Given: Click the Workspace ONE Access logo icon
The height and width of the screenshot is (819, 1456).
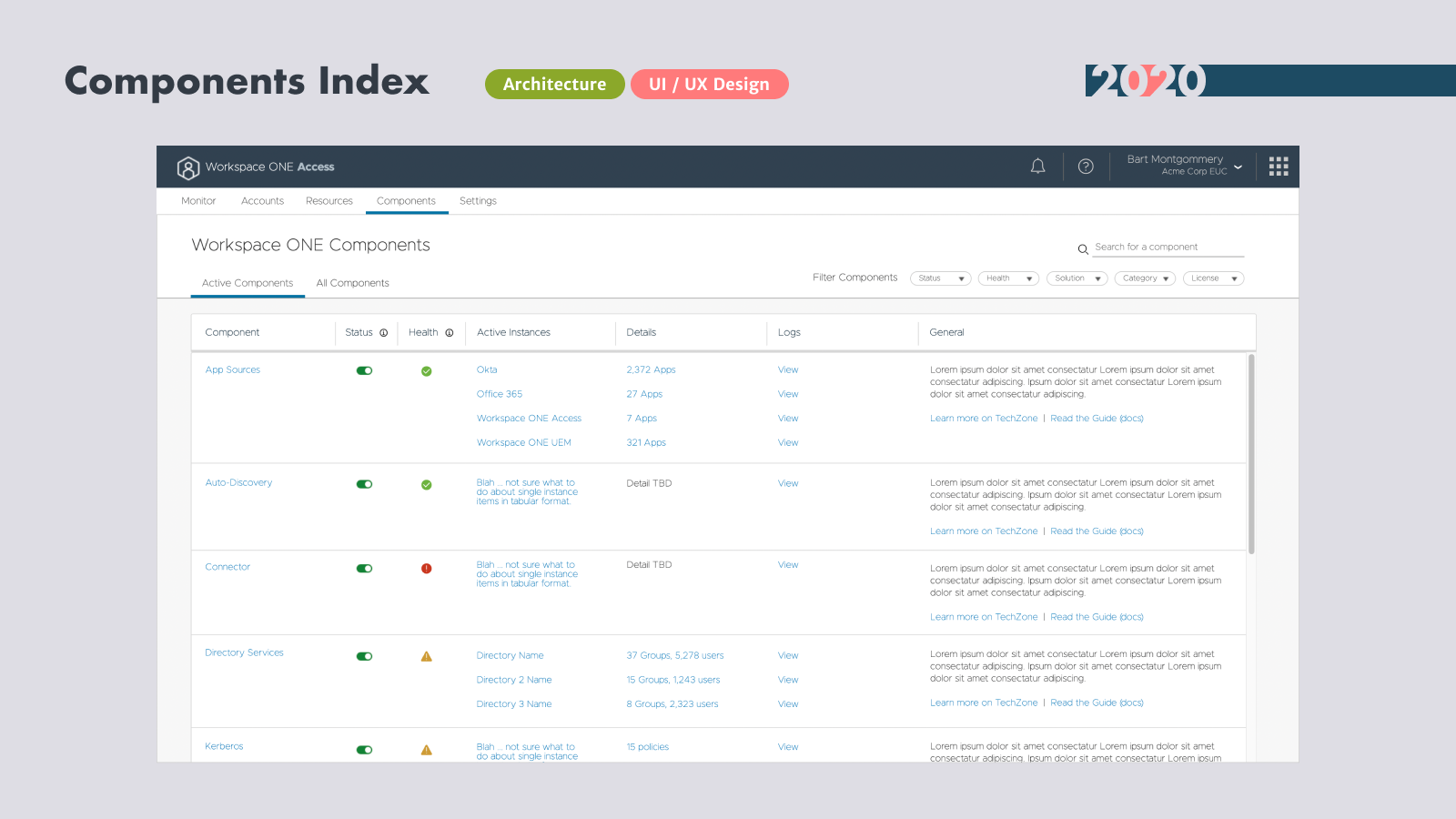Looking at the screenshot, I should pyautogui.click(x=188, y=167).
